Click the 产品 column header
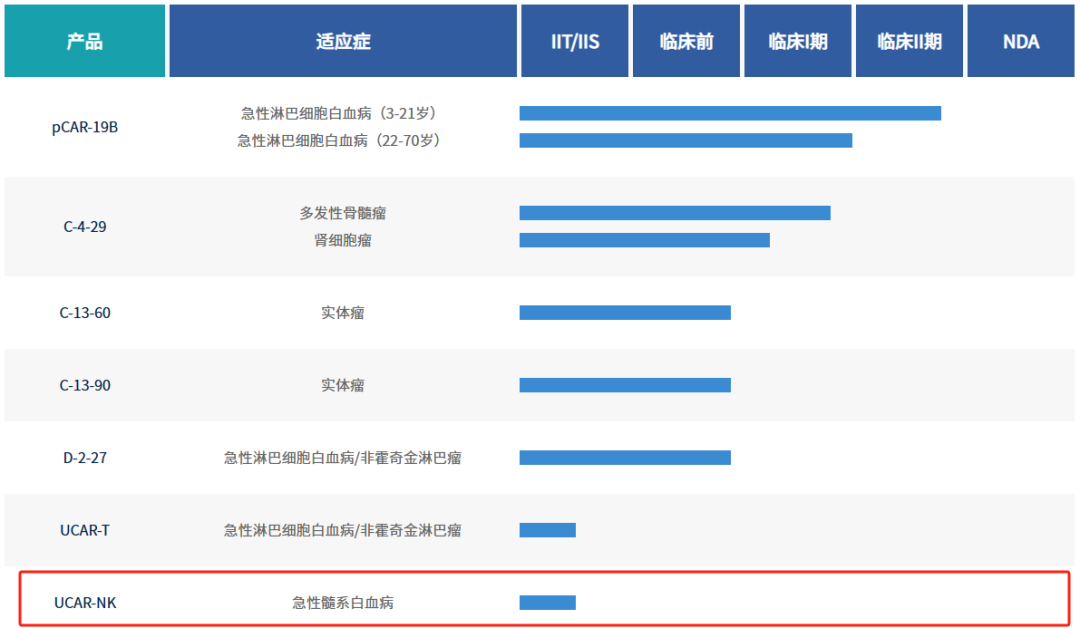The height and width of the screenshot is (628, 1080). click(85, 41)
